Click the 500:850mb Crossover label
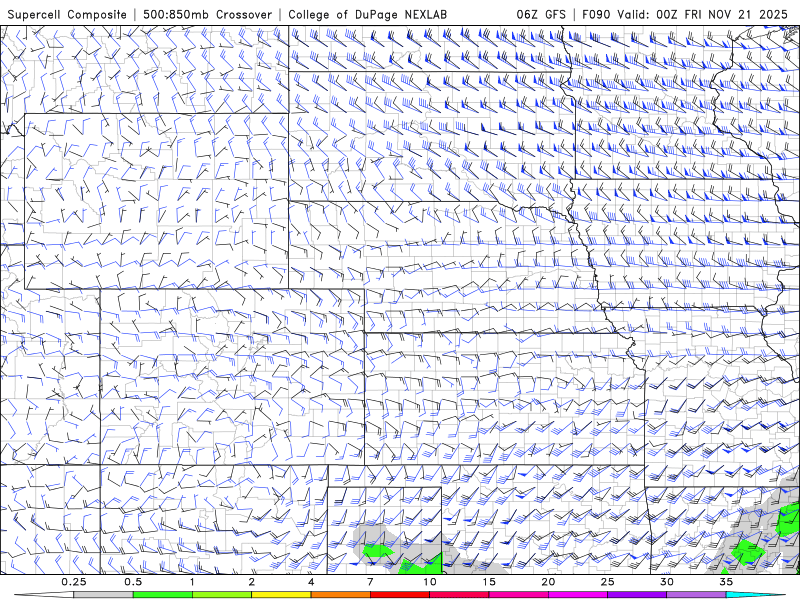This screenshot has height=600, width=800. 207,14
